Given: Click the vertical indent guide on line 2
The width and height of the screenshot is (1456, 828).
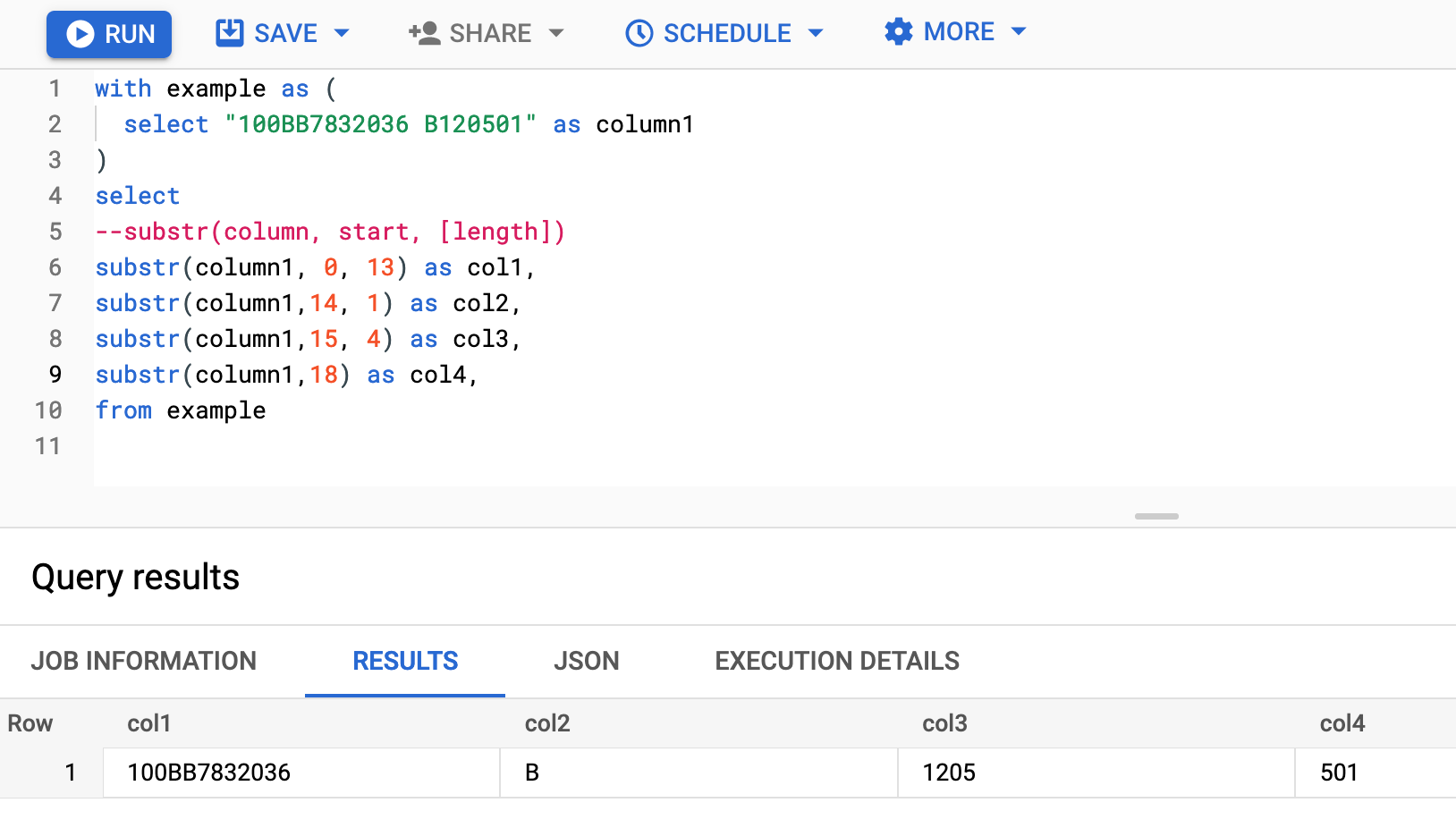Looking at the screenshot, I should [97, 124].
